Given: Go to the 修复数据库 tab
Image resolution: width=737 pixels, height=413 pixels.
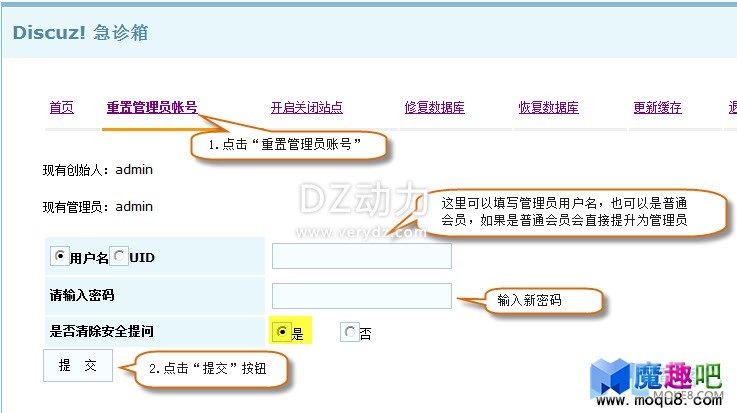Looking at the screenshot, I should click(434, 108).
